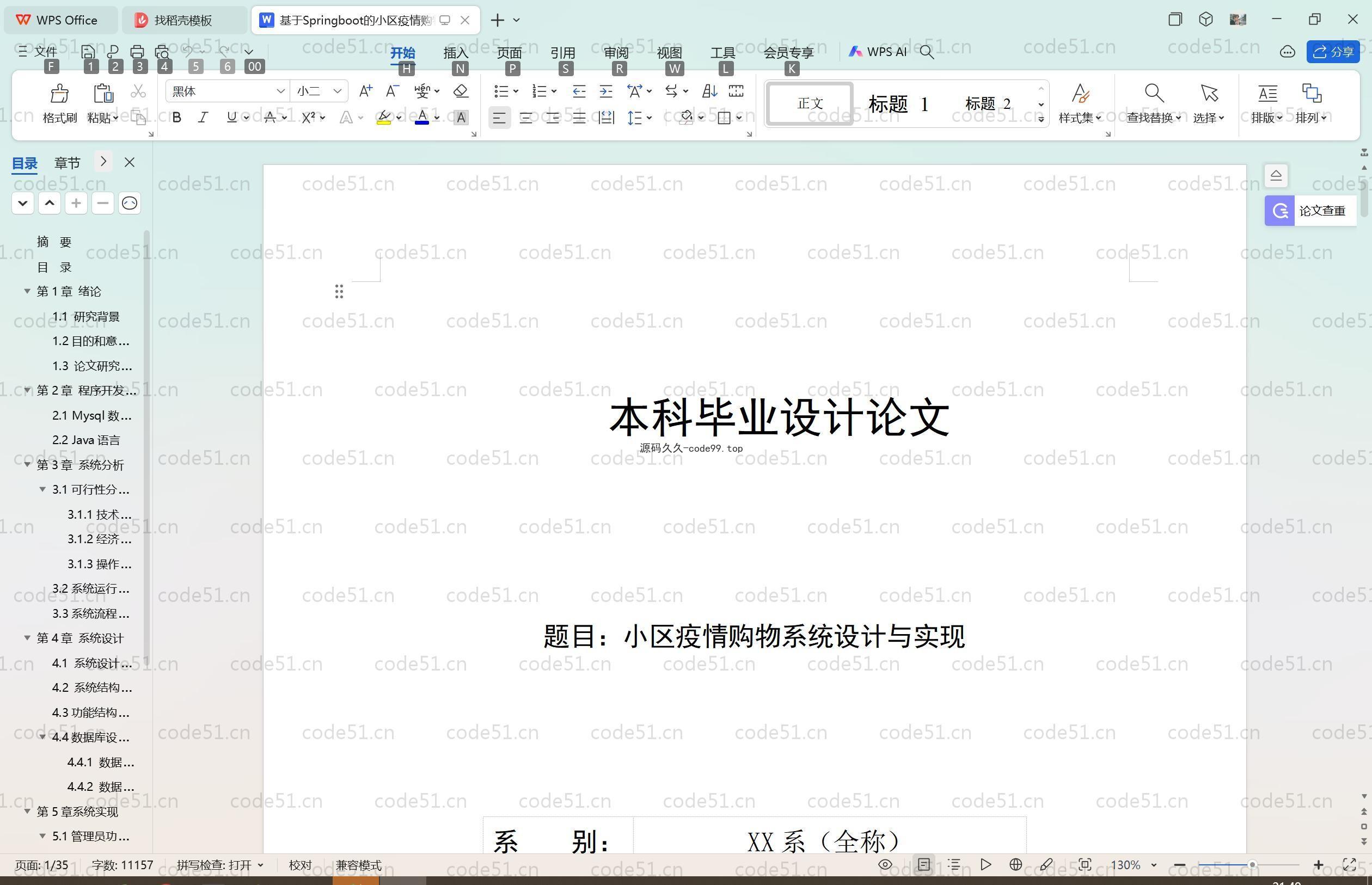Expand the styles gallery more arrow
This screenshot has height=885, width=1372.
pos(1041,119)
